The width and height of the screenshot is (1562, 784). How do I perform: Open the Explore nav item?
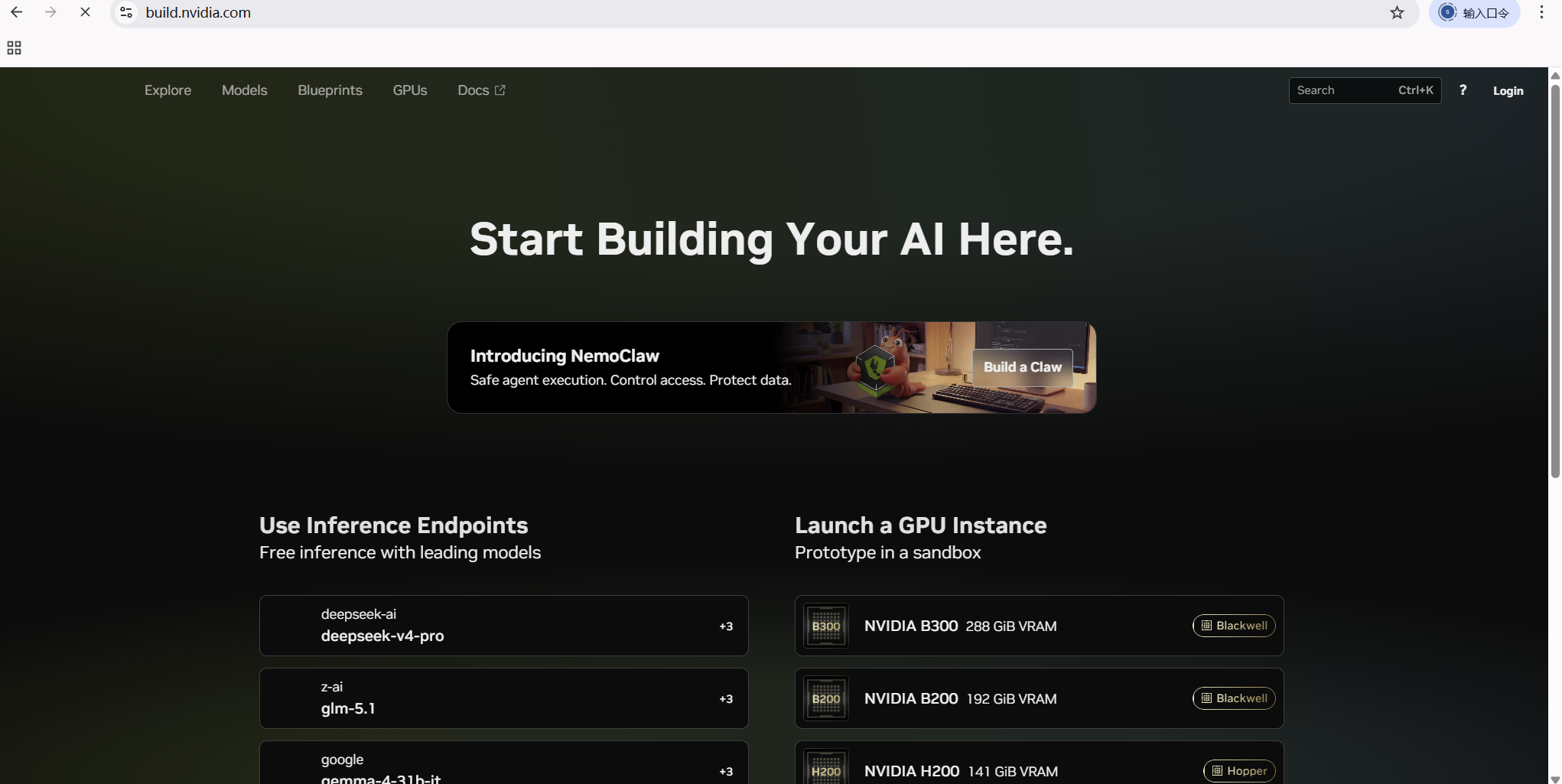click(168, 90)
